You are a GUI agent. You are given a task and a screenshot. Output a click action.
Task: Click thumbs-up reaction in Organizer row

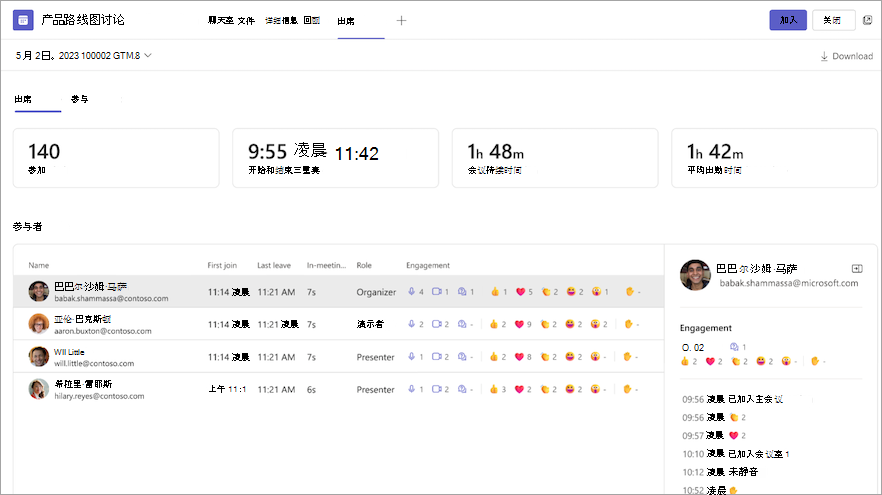pos(495,291)
